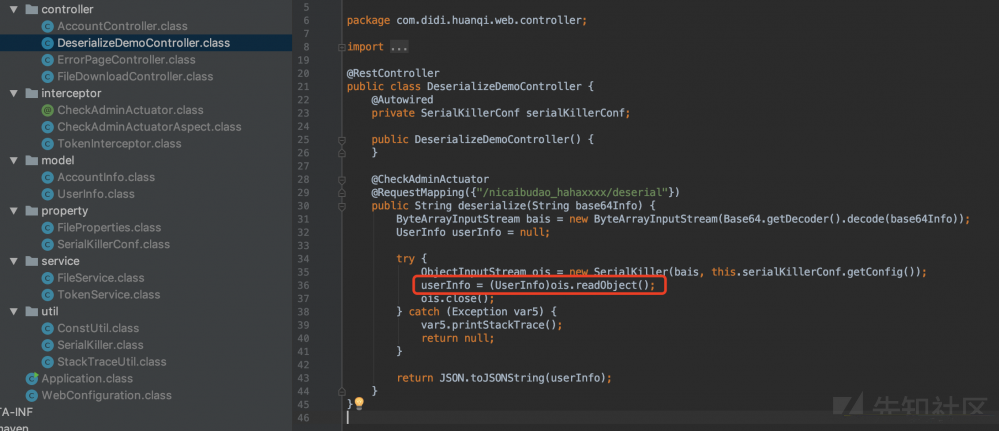Click the class icon beside TokenInterceptor.class
999x431 pixels.
click(x=47, y=143)
